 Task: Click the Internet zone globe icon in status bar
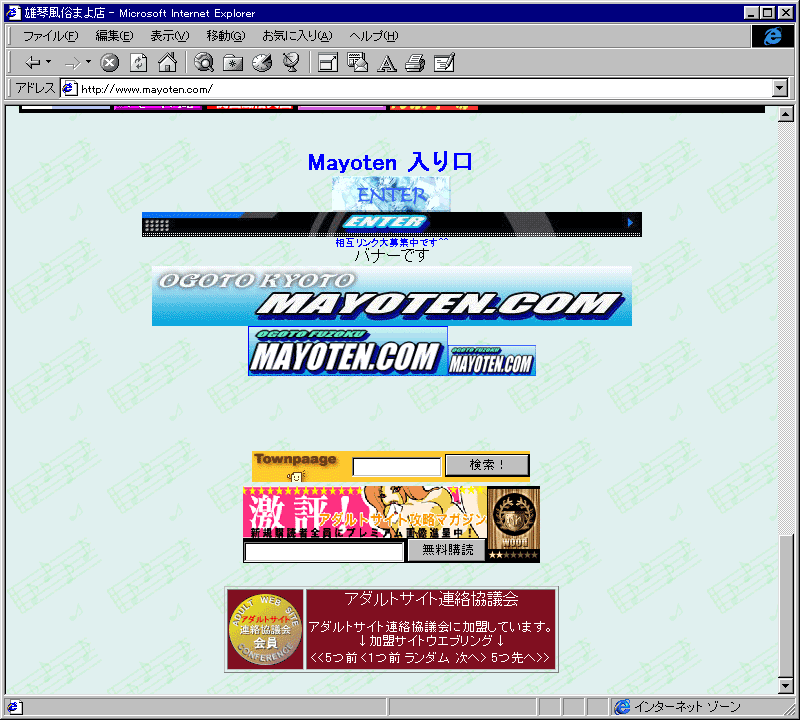pyautogui.click(x=622, y=707)
